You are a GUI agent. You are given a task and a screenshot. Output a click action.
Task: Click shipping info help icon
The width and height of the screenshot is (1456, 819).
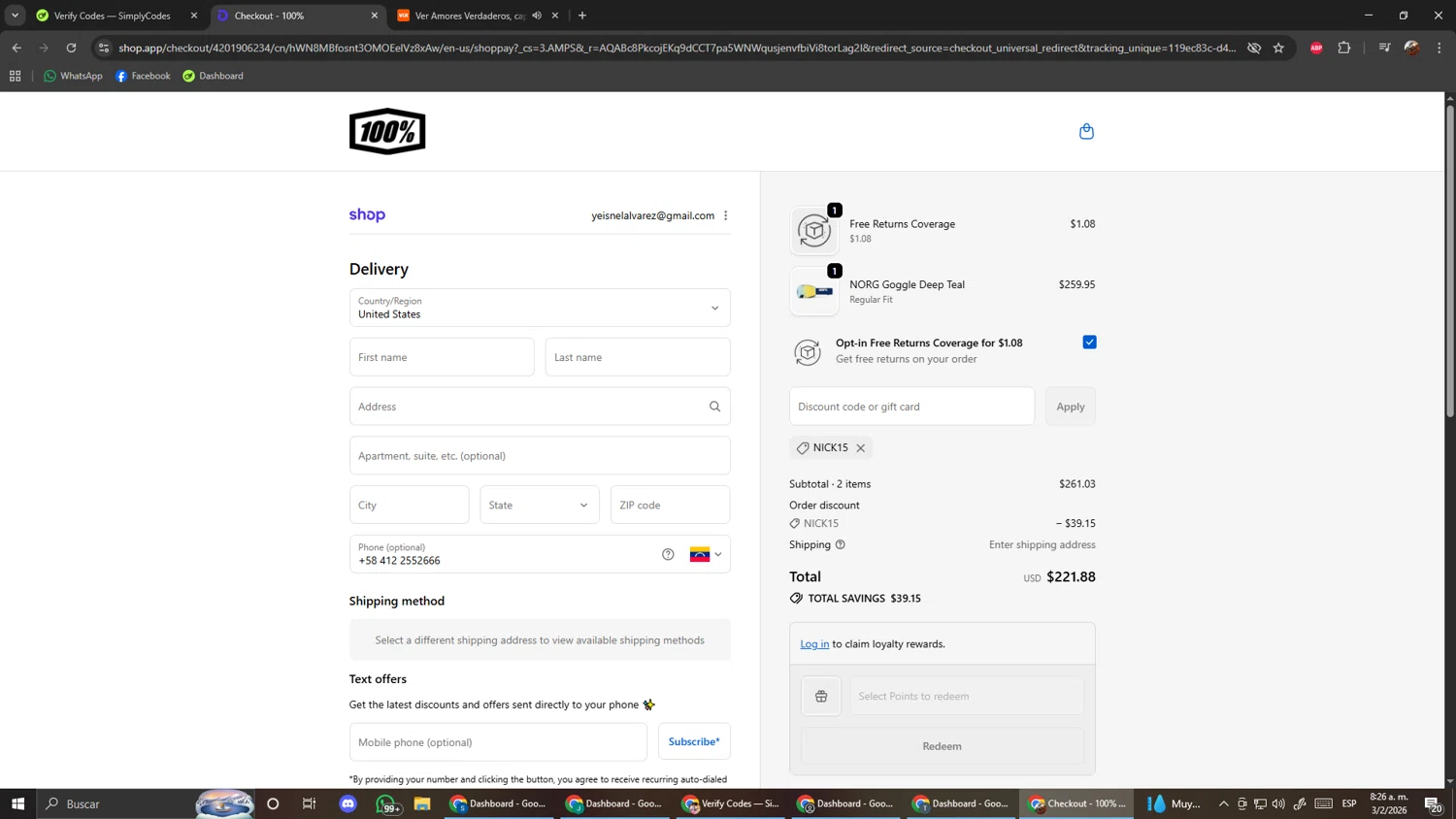841,544
